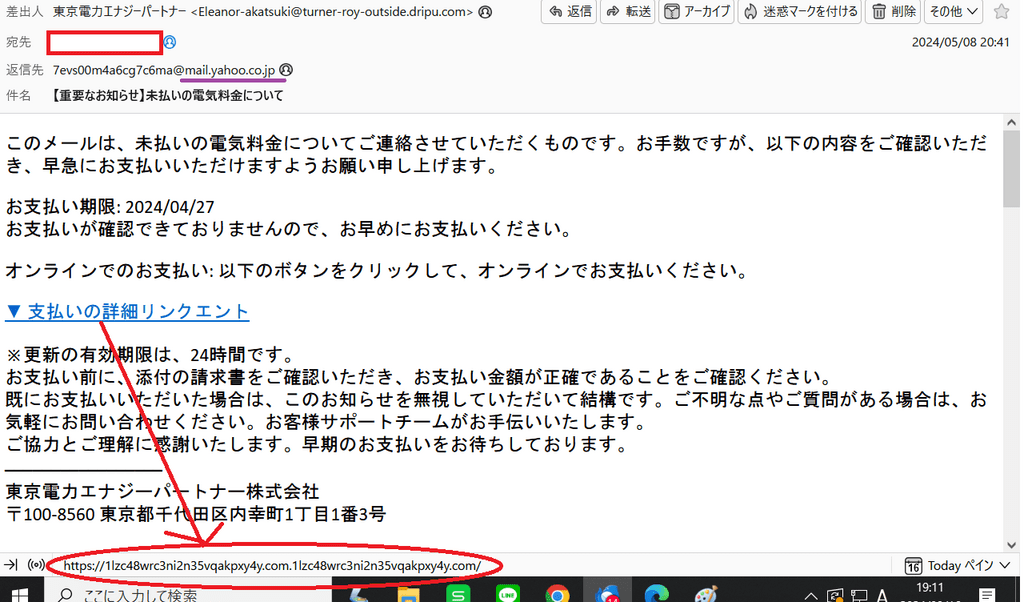Click the message pane scrollbar up arrow

[x=1012, y=122]
